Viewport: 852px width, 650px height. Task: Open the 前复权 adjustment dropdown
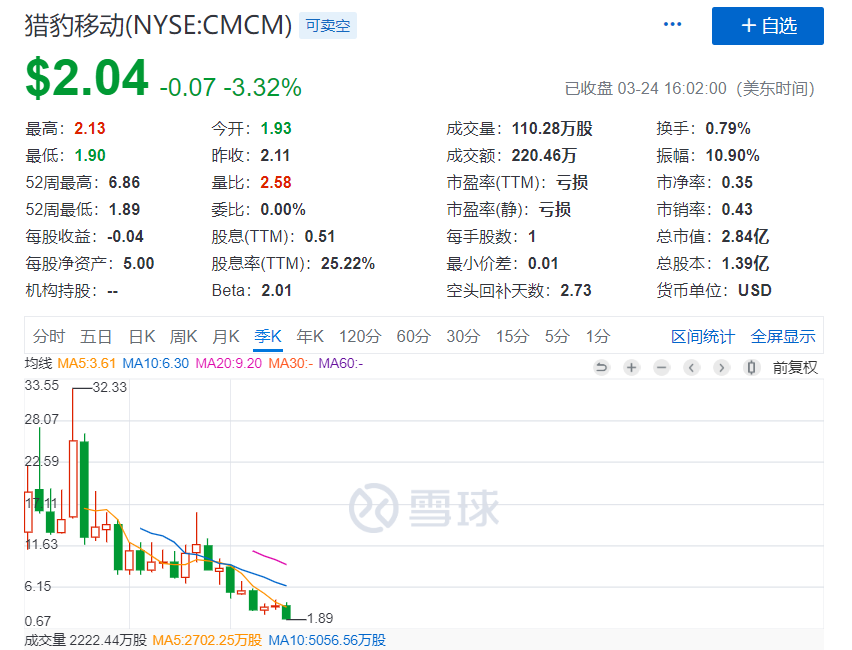(795, 368)
